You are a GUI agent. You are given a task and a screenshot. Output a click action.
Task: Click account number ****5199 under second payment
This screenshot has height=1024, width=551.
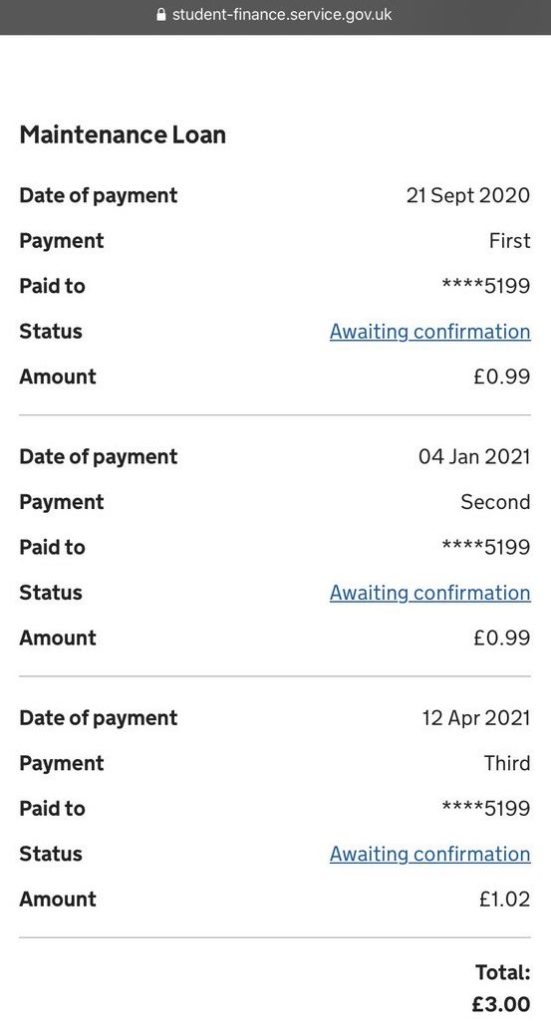click(x=486, y=547)
